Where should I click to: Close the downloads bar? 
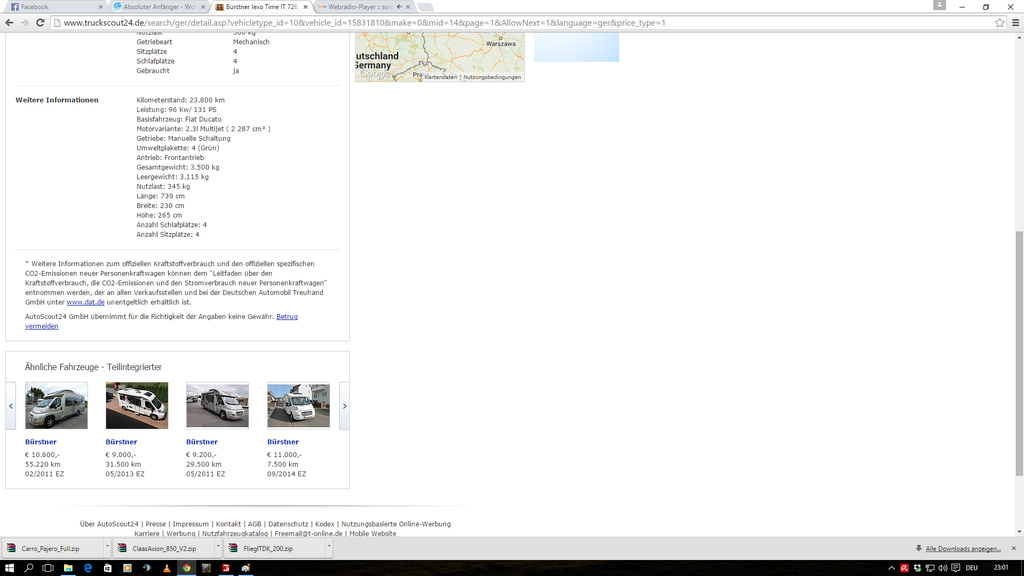(1014, 548)
